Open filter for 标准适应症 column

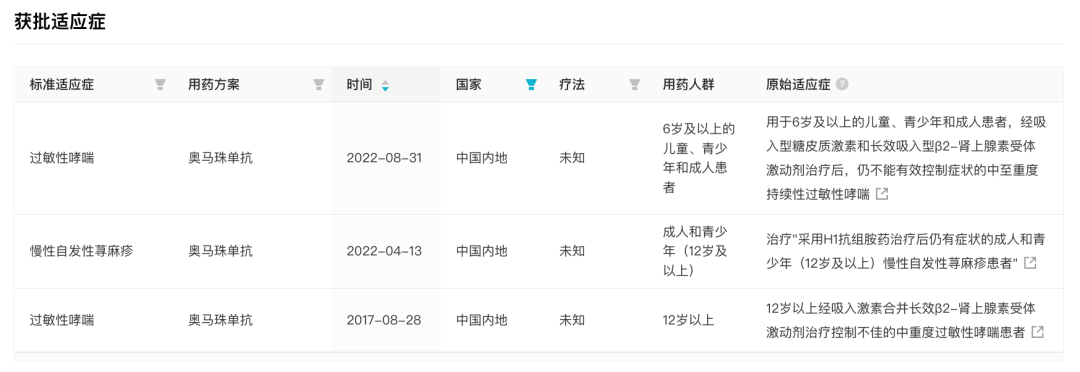[160, 85]
